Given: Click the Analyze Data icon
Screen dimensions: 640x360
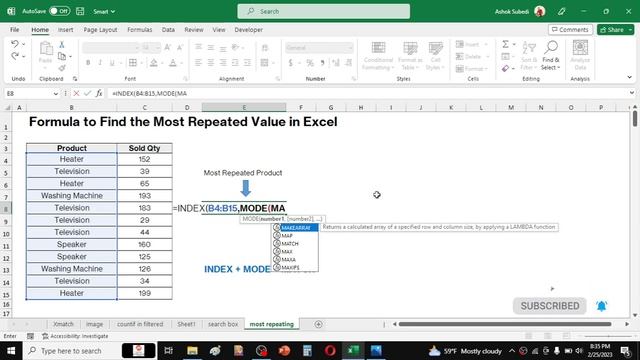Looking at the screenshot, I should coord(580,56).
